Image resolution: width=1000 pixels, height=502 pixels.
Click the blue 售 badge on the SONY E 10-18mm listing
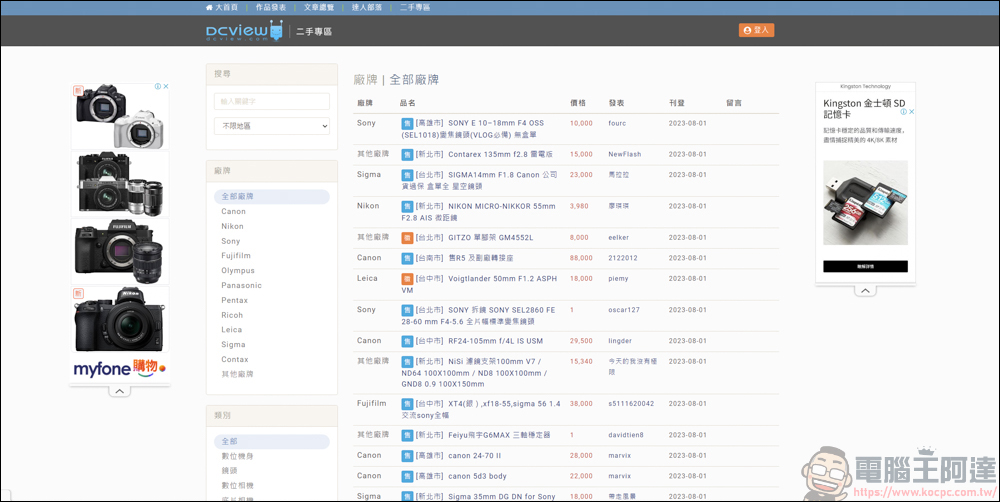[x=407, y=124]
